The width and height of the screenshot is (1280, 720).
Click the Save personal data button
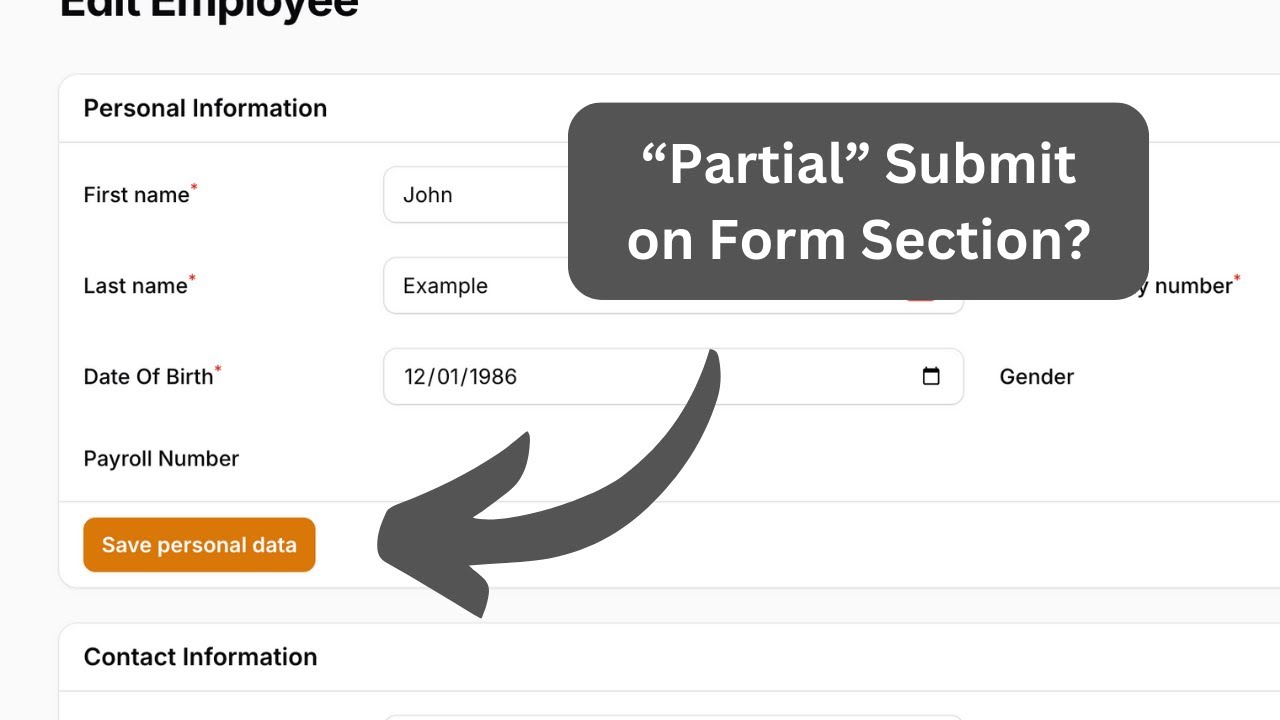click(x=199, y=545)
